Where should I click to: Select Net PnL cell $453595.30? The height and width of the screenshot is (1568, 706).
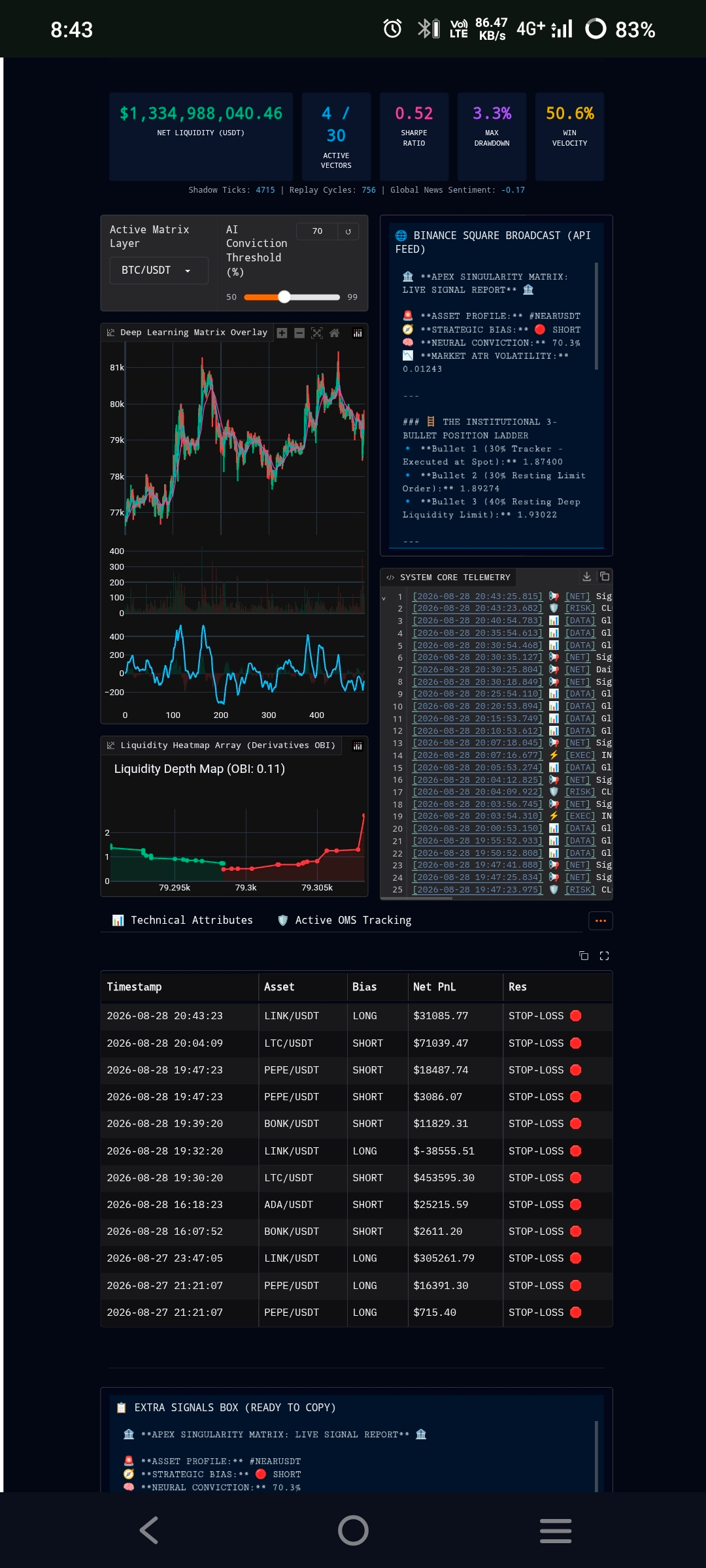456,1178
